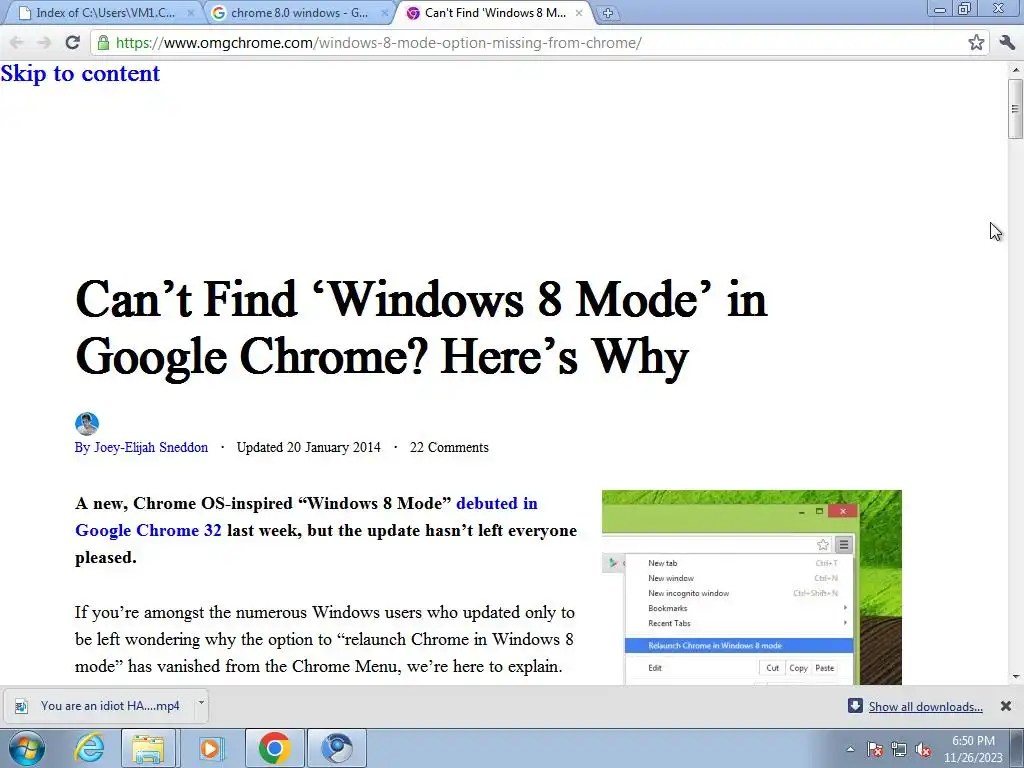Close the chrome 8.0 windows tab

click(385, 13)
